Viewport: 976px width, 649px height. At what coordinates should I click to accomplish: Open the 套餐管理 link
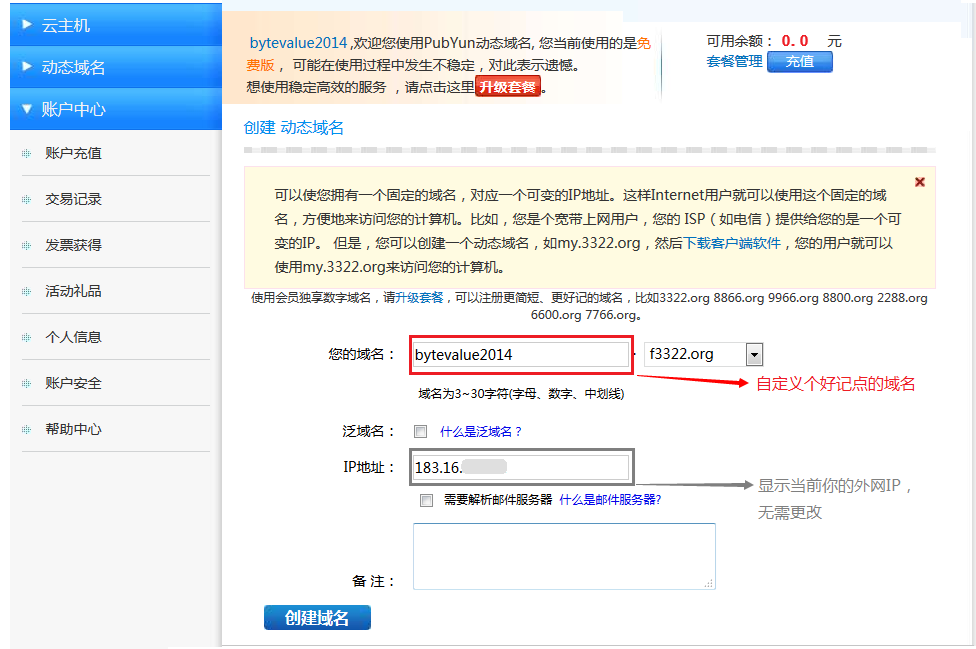coord(734,62)
